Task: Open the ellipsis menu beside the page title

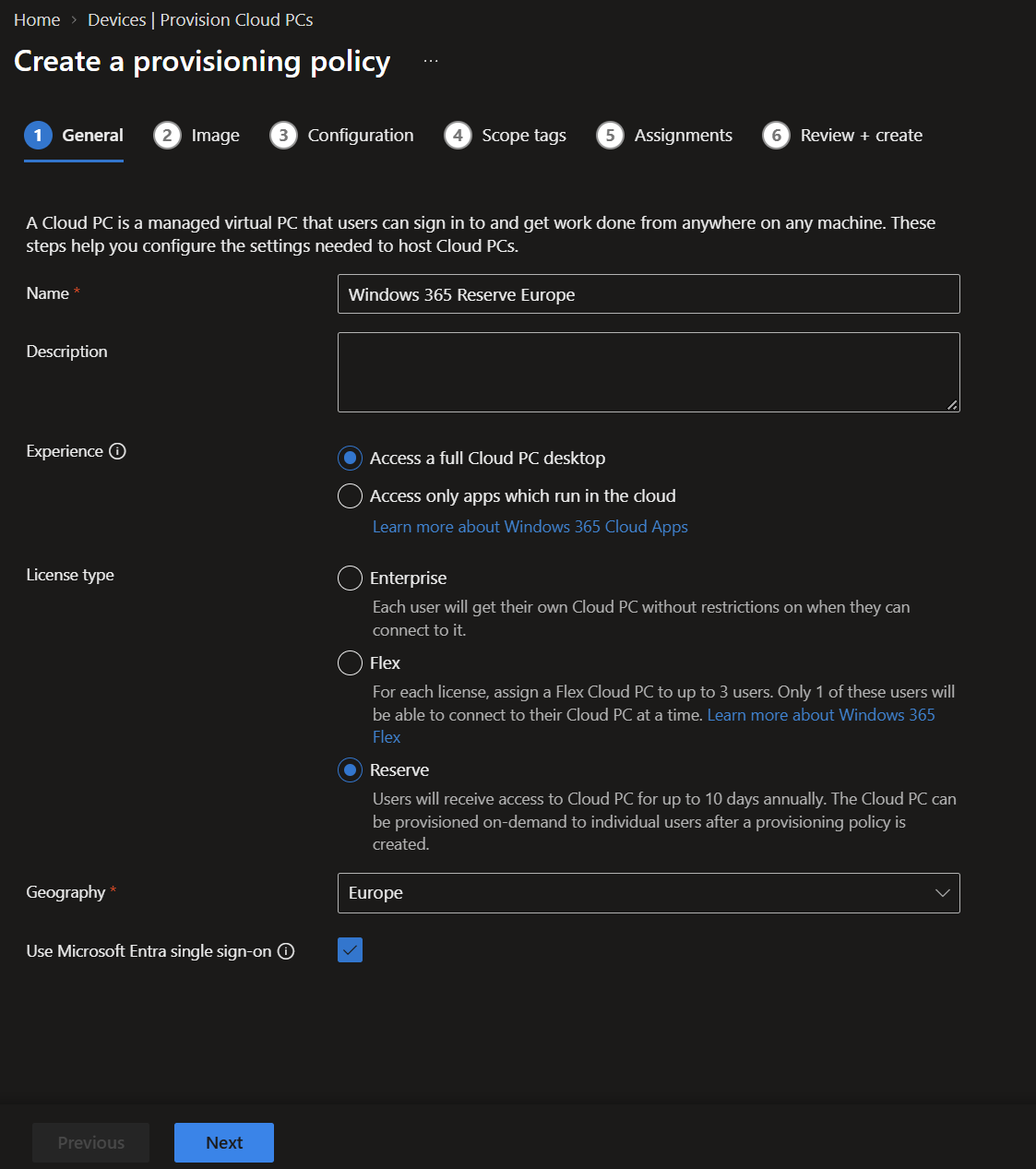Action: click(431, 61)
